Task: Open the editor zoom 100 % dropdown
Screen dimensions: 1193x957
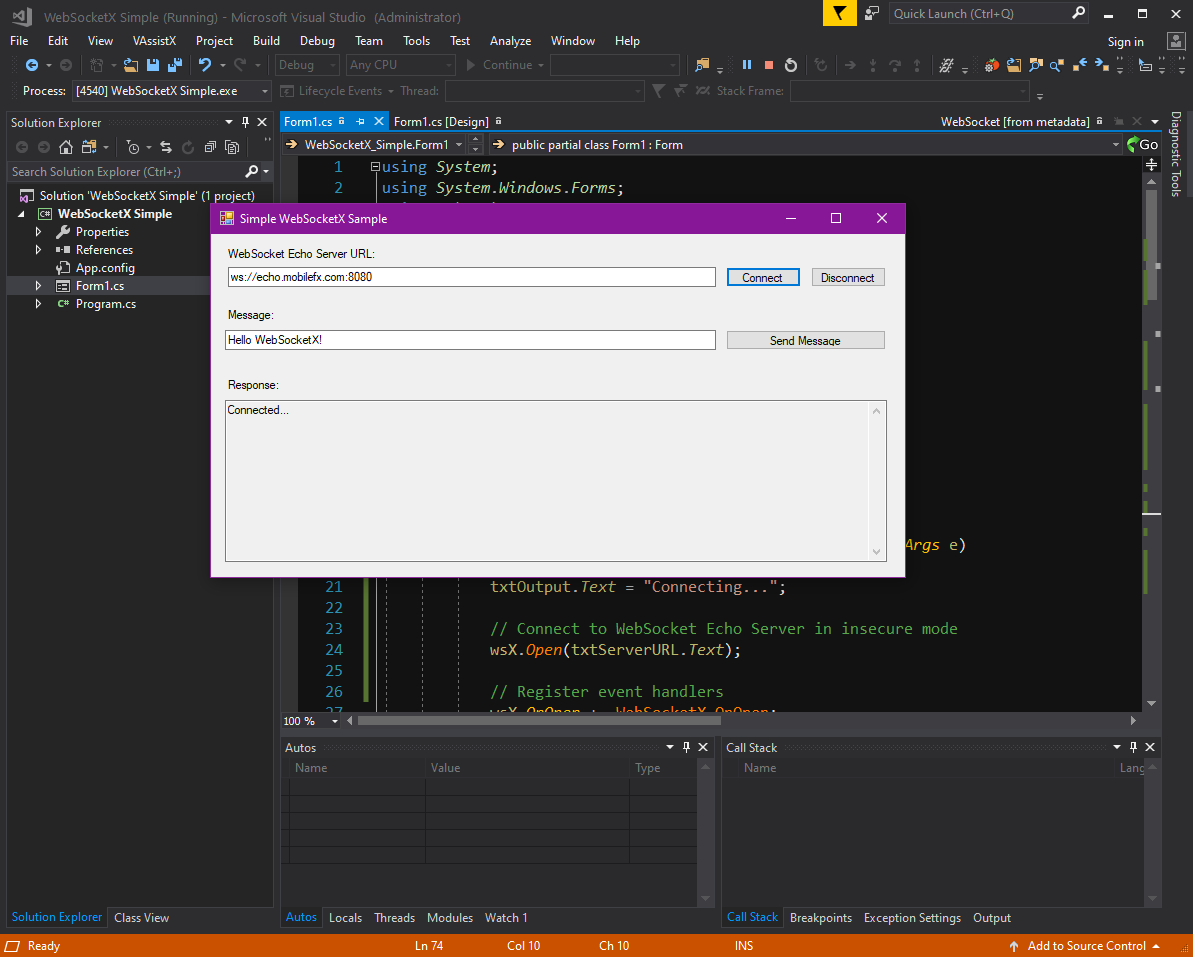Action: tap(334, 721)
